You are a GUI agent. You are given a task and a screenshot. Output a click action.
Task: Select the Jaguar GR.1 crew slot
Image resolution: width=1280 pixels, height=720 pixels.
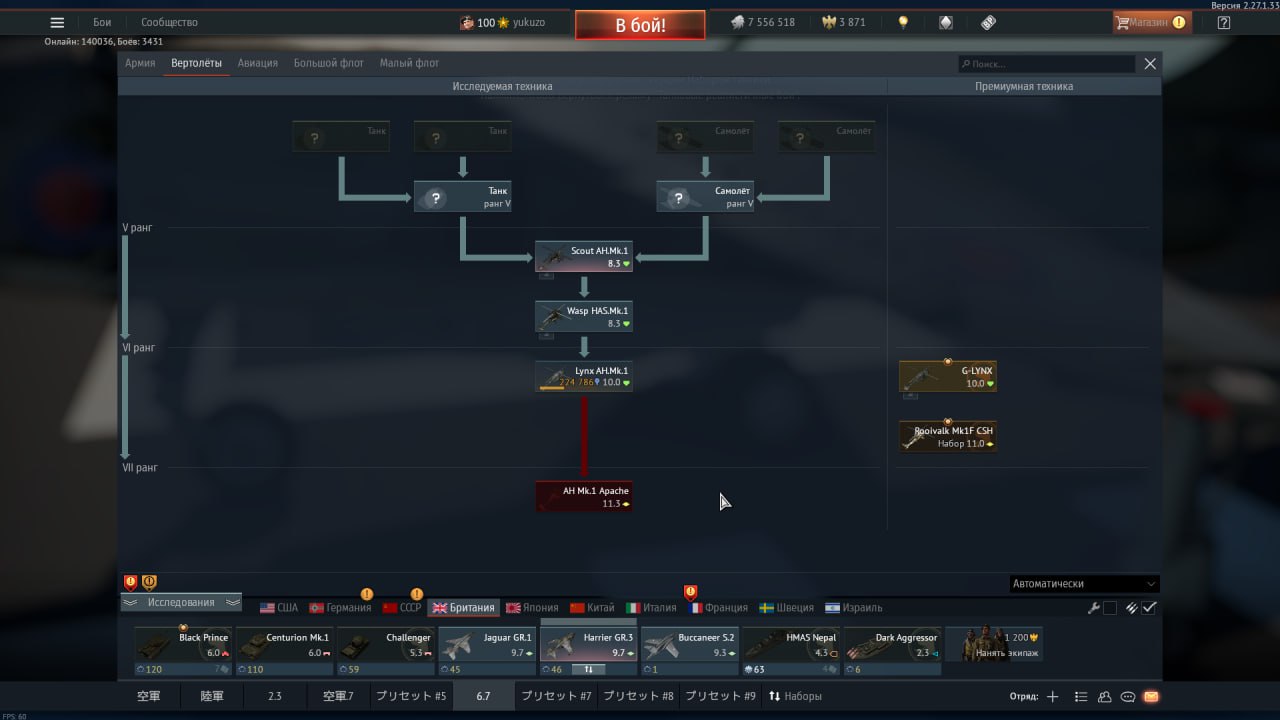coord(488,651)
